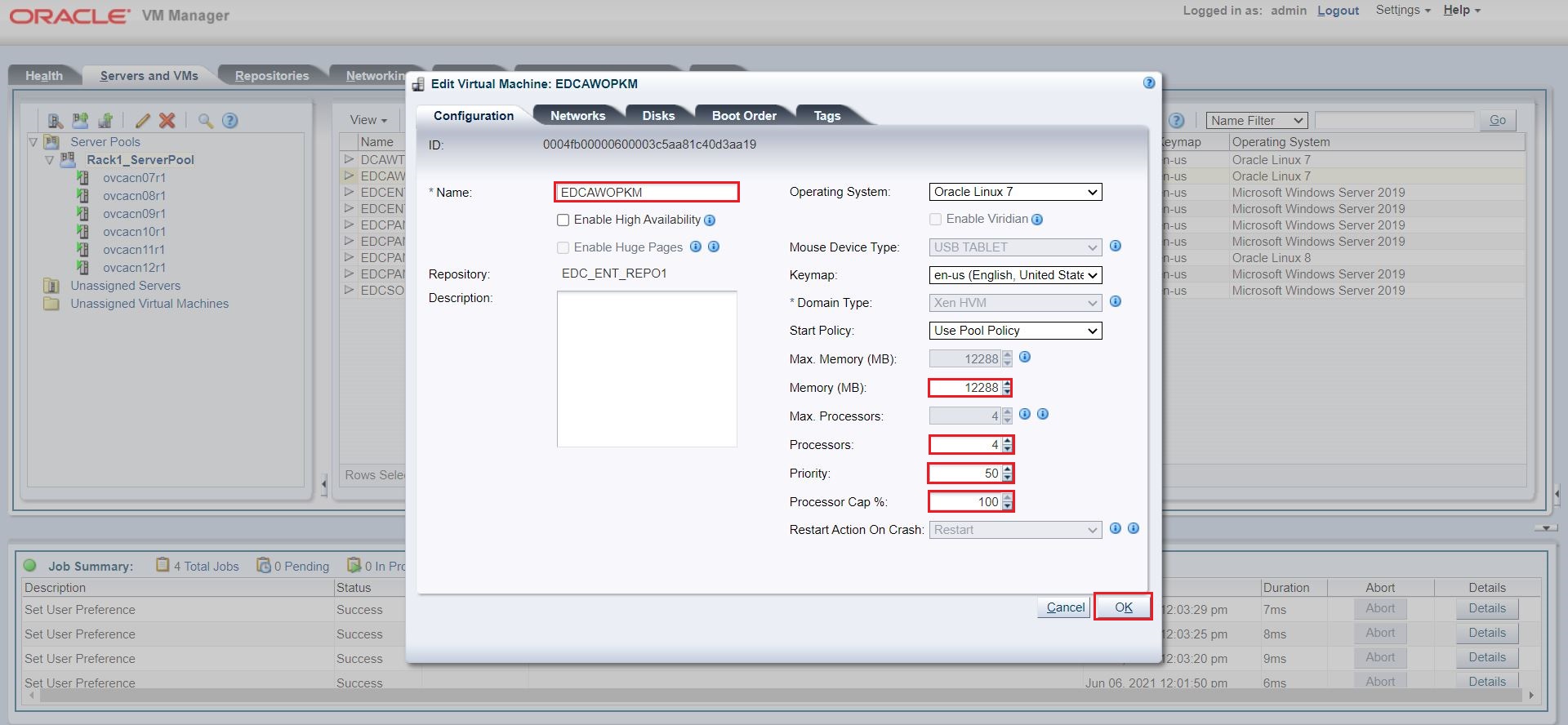Click Details for the 9ms job
1568x725 pixels.
(x=1487, y=657)
